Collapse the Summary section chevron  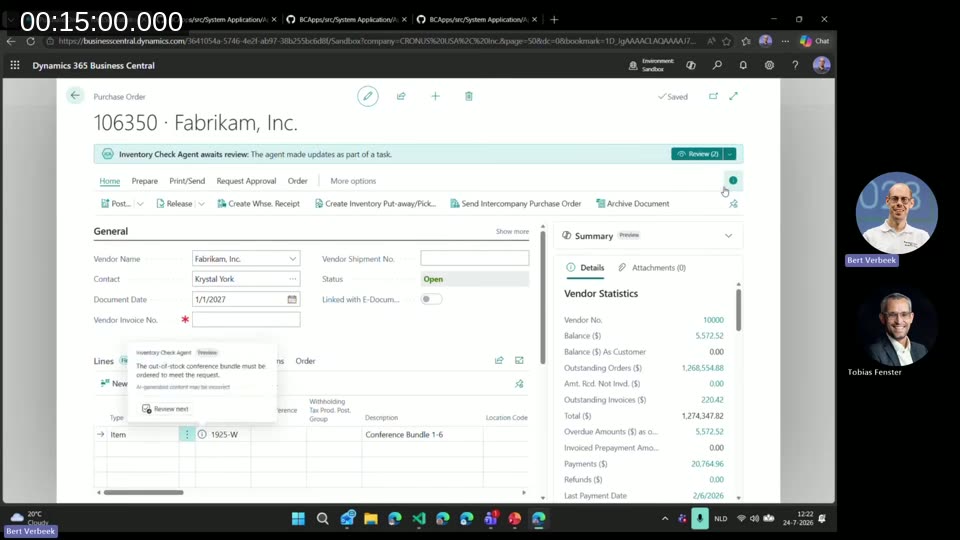pyautogui.click(x=729, y=236)
